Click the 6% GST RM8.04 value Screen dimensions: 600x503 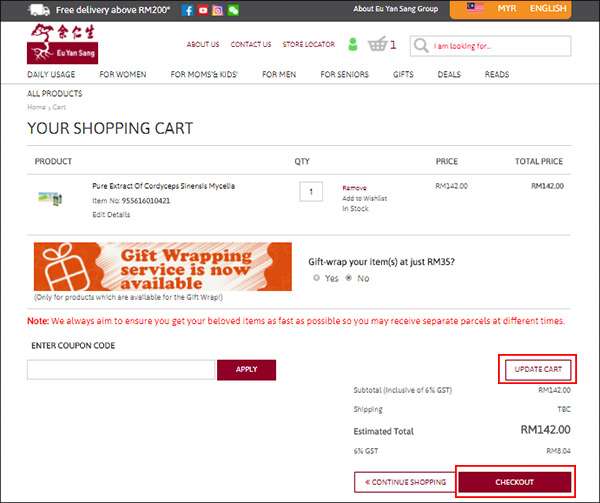(x=558, y=451)
